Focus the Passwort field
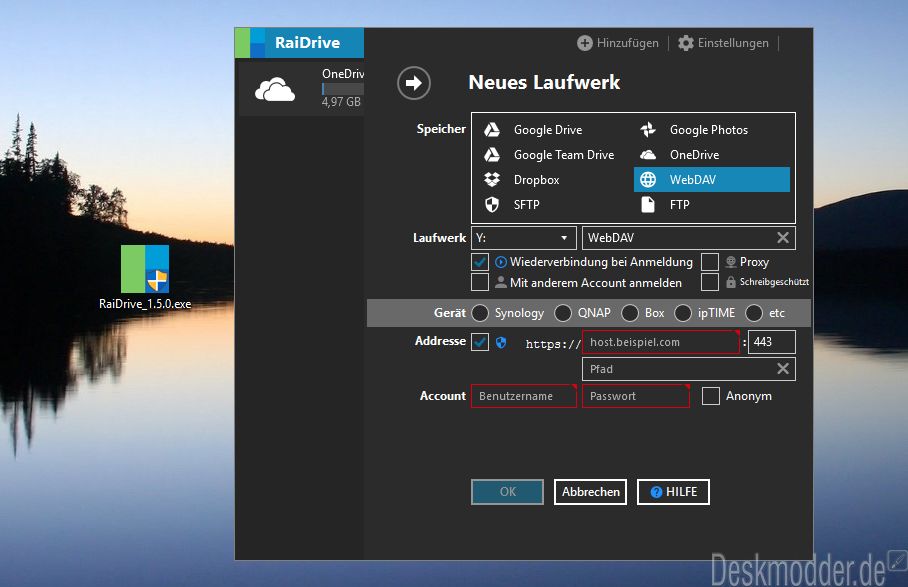Viewport: 908px width, 587px height. pos(636,396)
